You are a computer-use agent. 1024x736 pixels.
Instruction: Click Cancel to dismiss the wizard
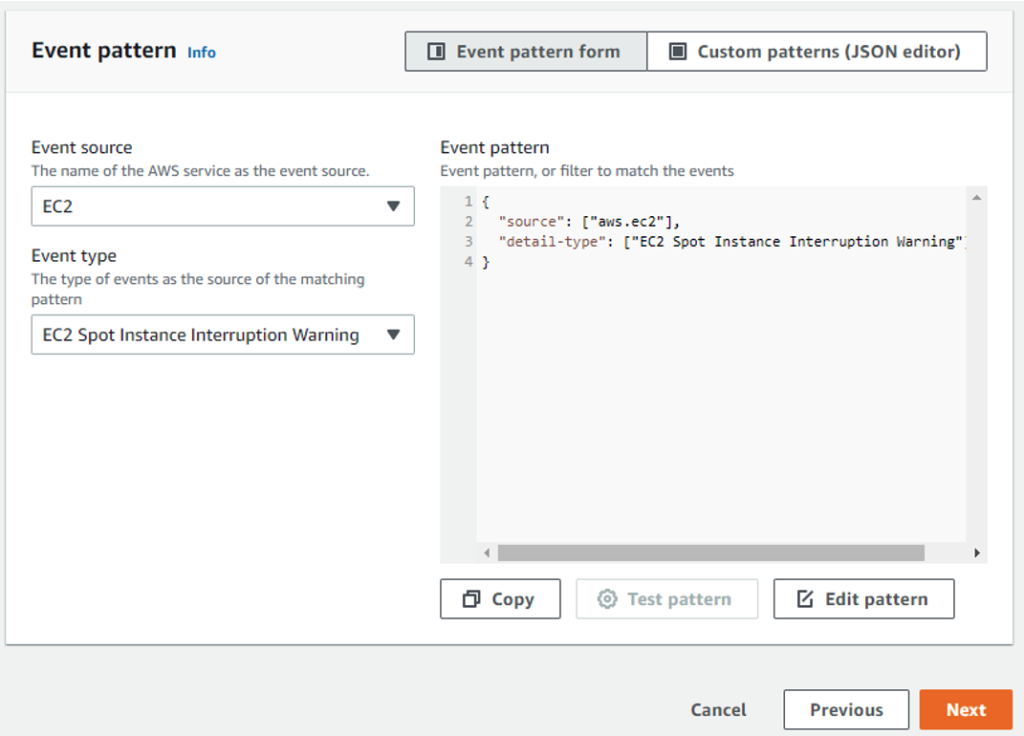(x=717, y=709)
